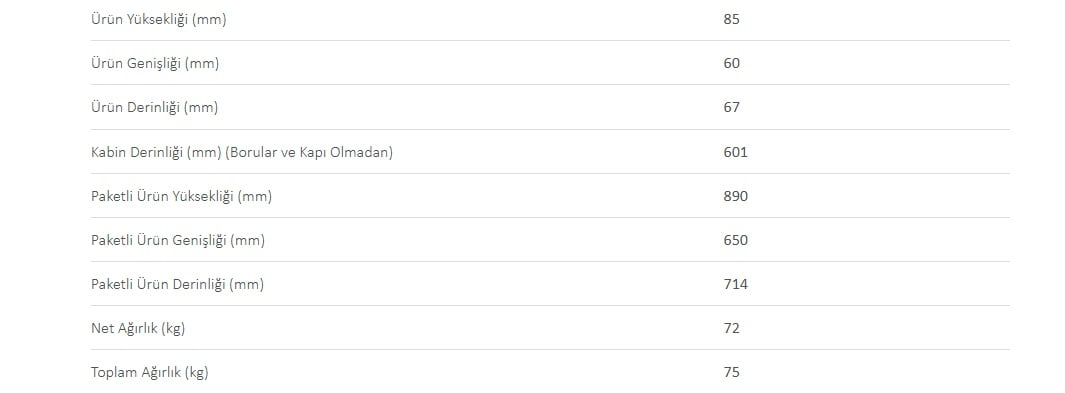This screenshot has height=393, width=1065.
Task: Select the cabin depth value 601
Action: [x=736, y=152]
